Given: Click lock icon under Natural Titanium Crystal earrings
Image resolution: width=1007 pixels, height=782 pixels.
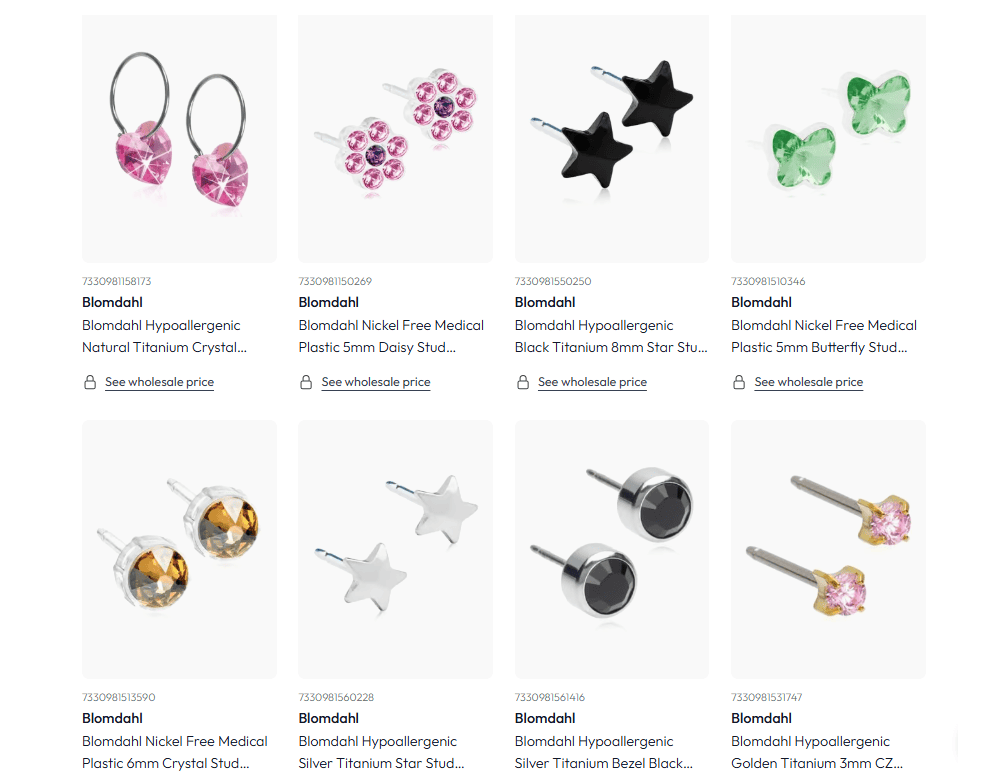Looking at the screenshot, I should (x=90, y=382).
